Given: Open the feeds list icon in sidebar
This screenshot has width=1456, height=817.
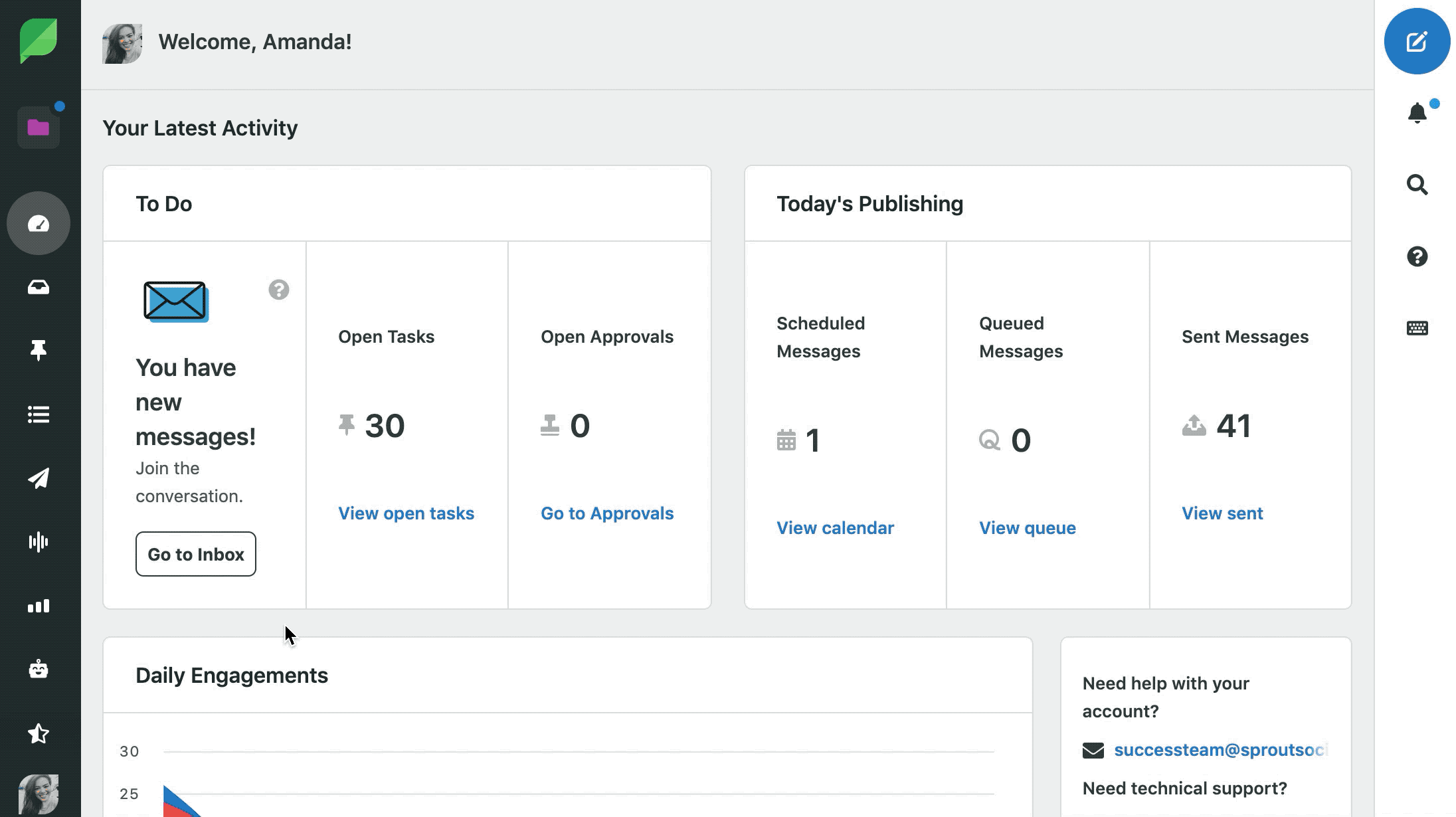Looking at the screenshot, I should point(39,414).
